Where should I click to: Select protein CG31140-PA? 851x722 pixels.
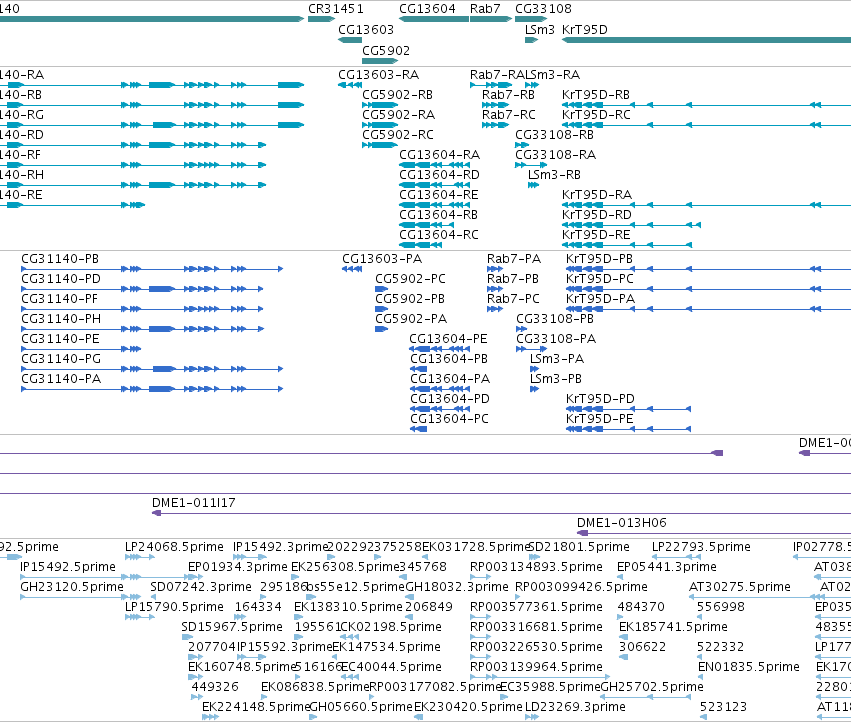pyautogui.click(x=152, y=389)
